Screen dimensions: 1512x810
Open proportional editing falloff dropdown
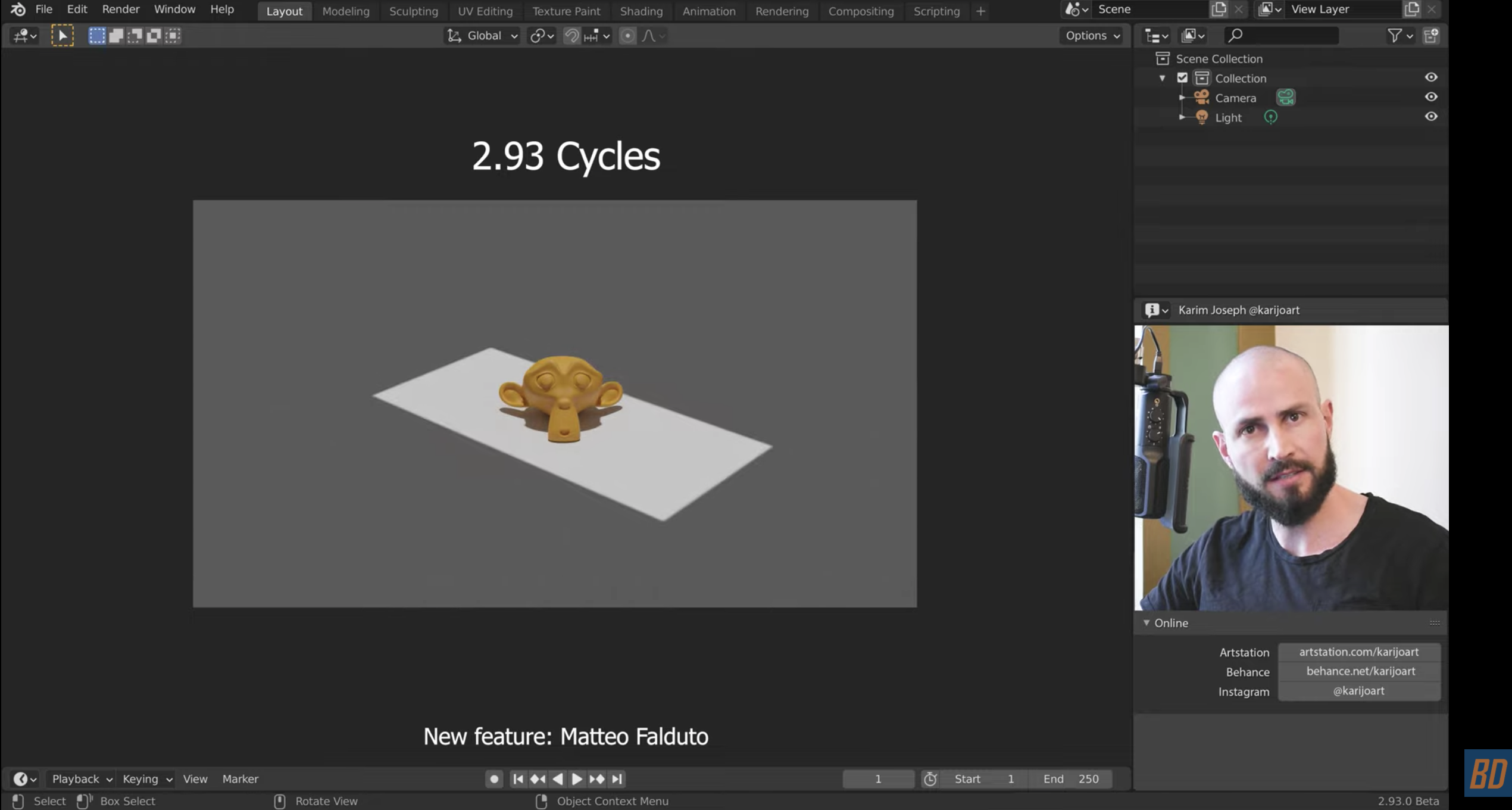click(653, 36)
